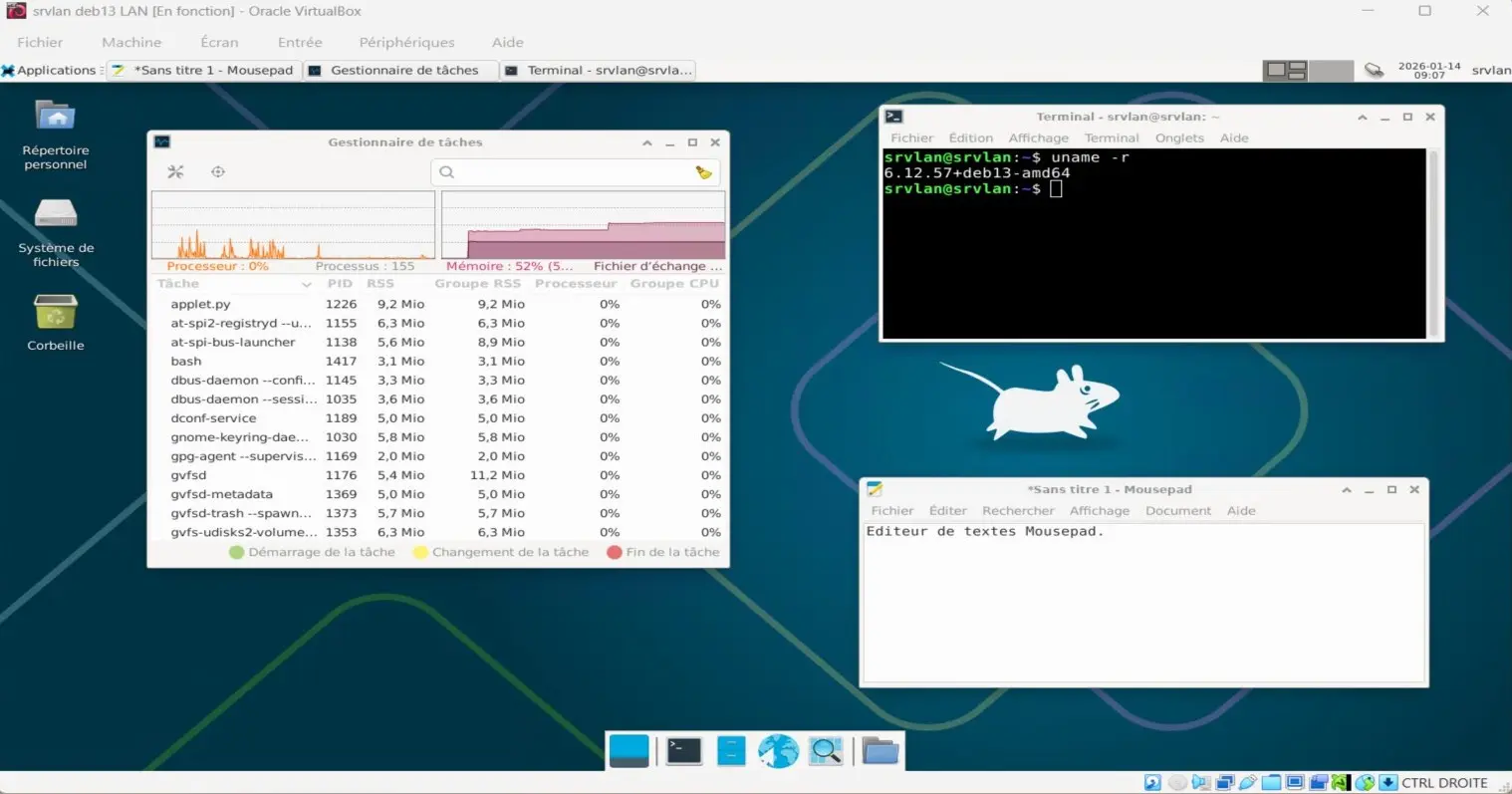Open the web browser from the dock
The width and height of the screenshot is (1512, 794).
tap(778, 750)
